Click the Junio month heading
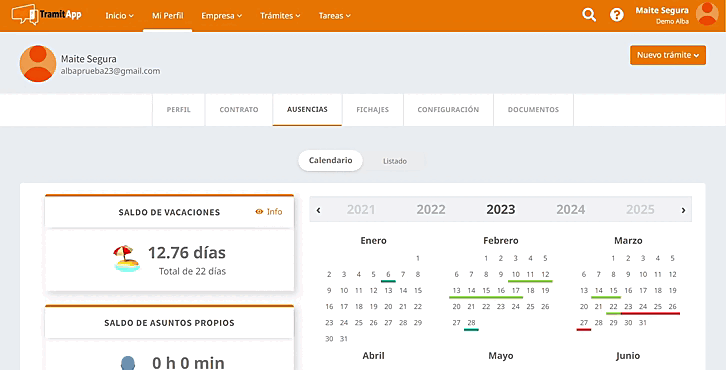Screen dimensions: 726x370 point(628,356)
